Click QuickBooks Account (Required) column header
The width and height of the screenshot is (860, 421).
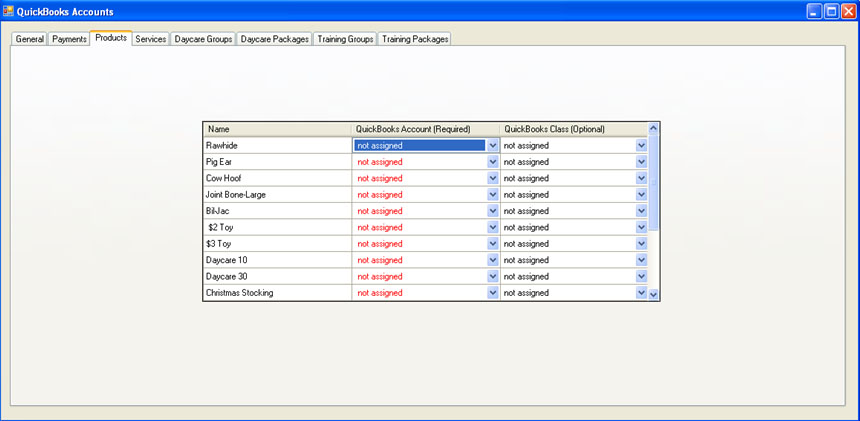pos(426,129)
